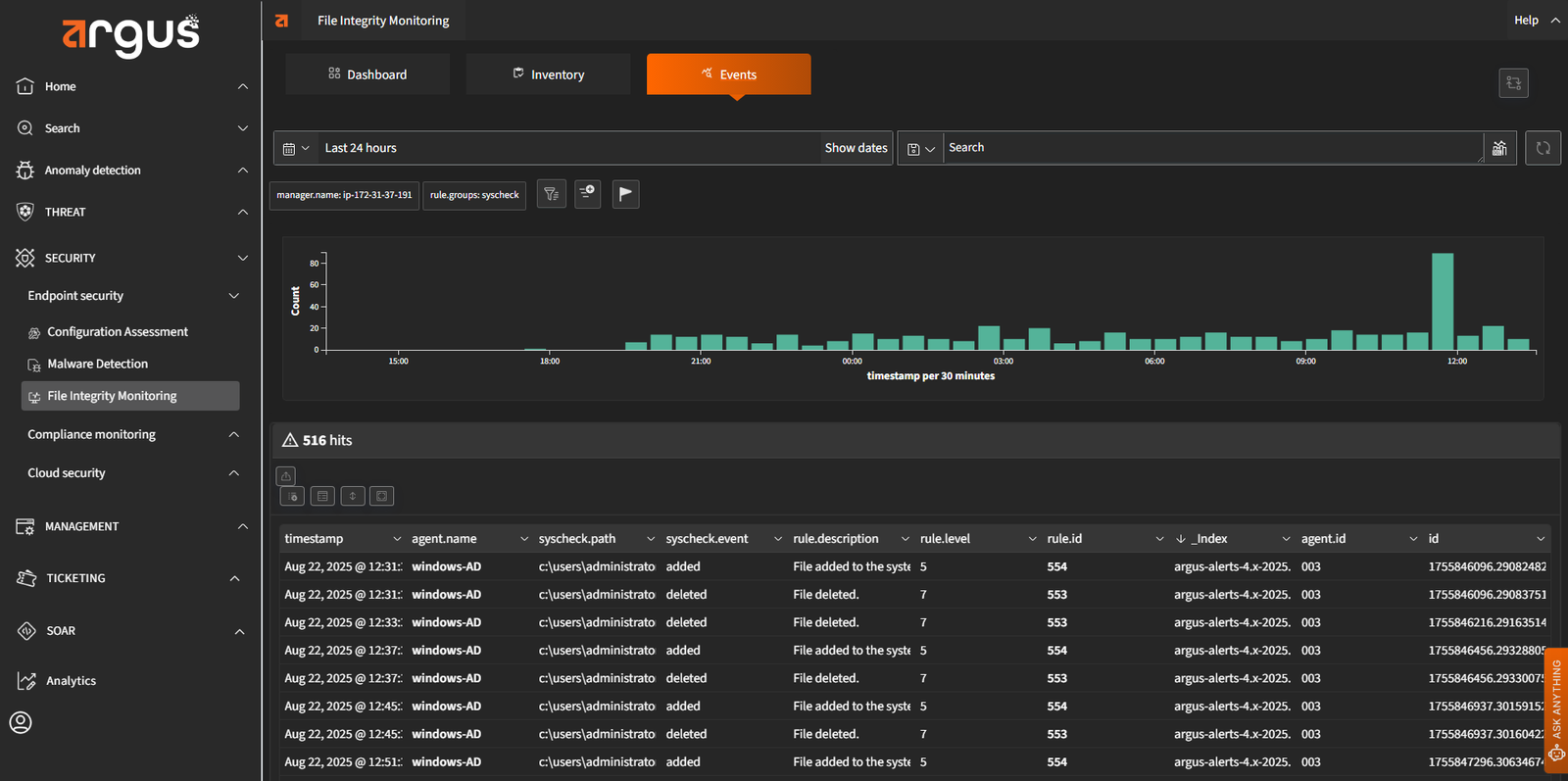The height and width of the screenshot is (781, 1568).
Task: Open the full screen table icon
Action: [x=382, y=496]
